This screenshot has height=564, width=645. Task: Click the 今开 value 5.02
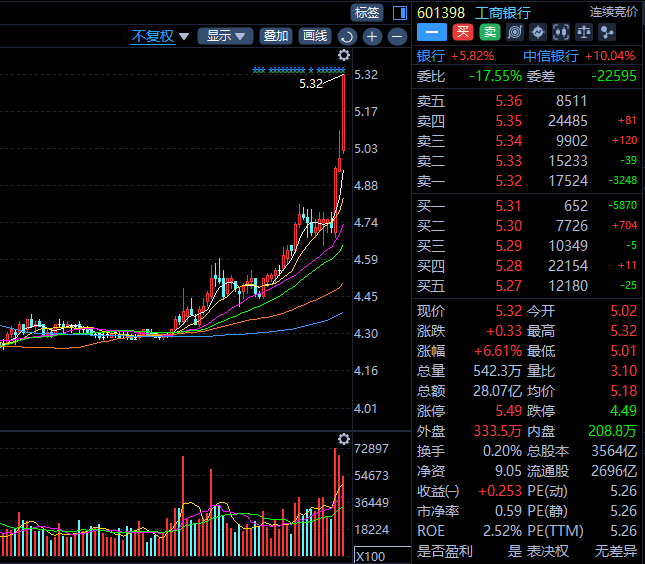click(624, 311)
